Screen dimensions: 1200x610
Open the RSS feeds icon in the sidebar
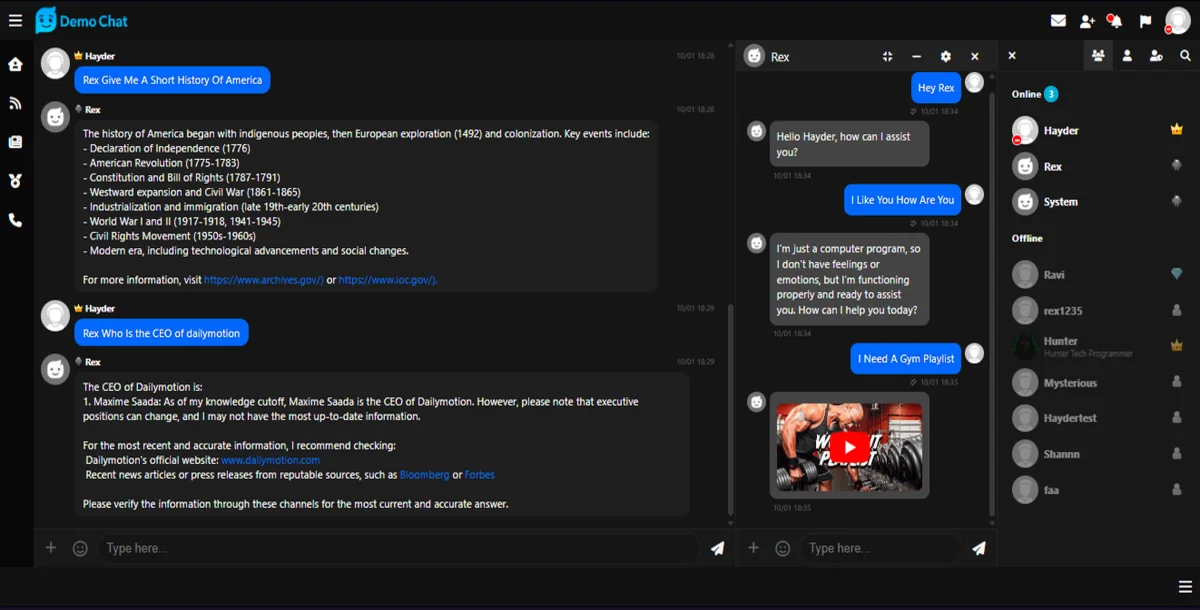click(14, 103)
